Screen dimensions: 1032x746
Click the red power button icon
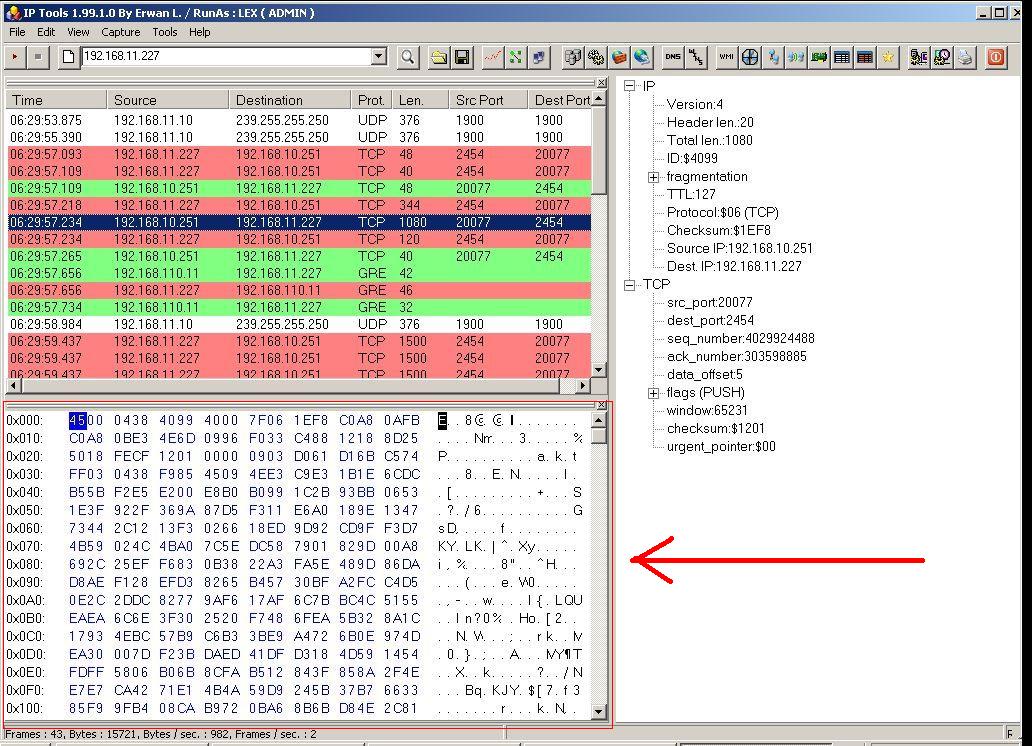click(x=996, y=57)
